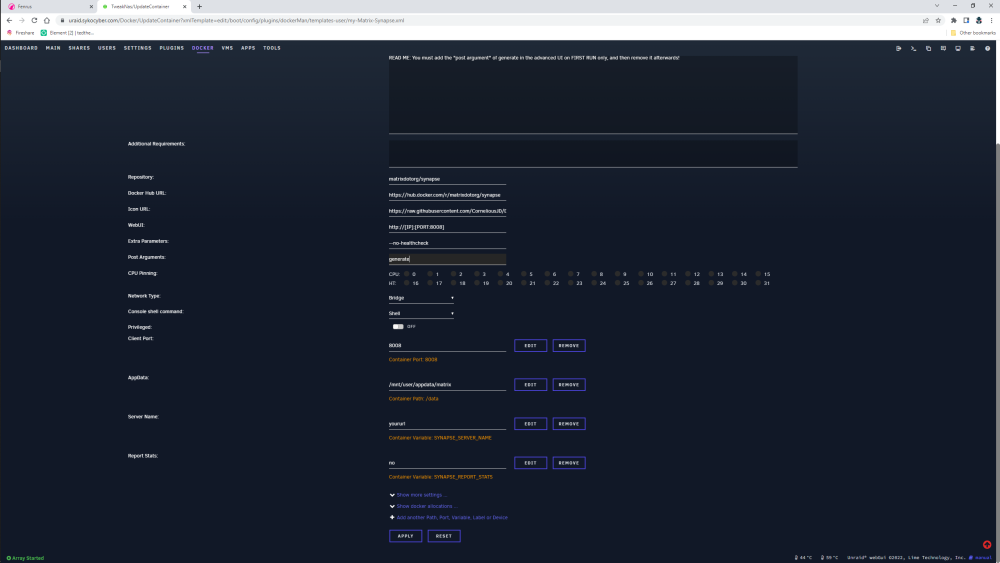Viewport: 1000px width, 563px height.
Task: Reload the page with the refresh icon
Action: pyautogui.click(x=34, y=20)
